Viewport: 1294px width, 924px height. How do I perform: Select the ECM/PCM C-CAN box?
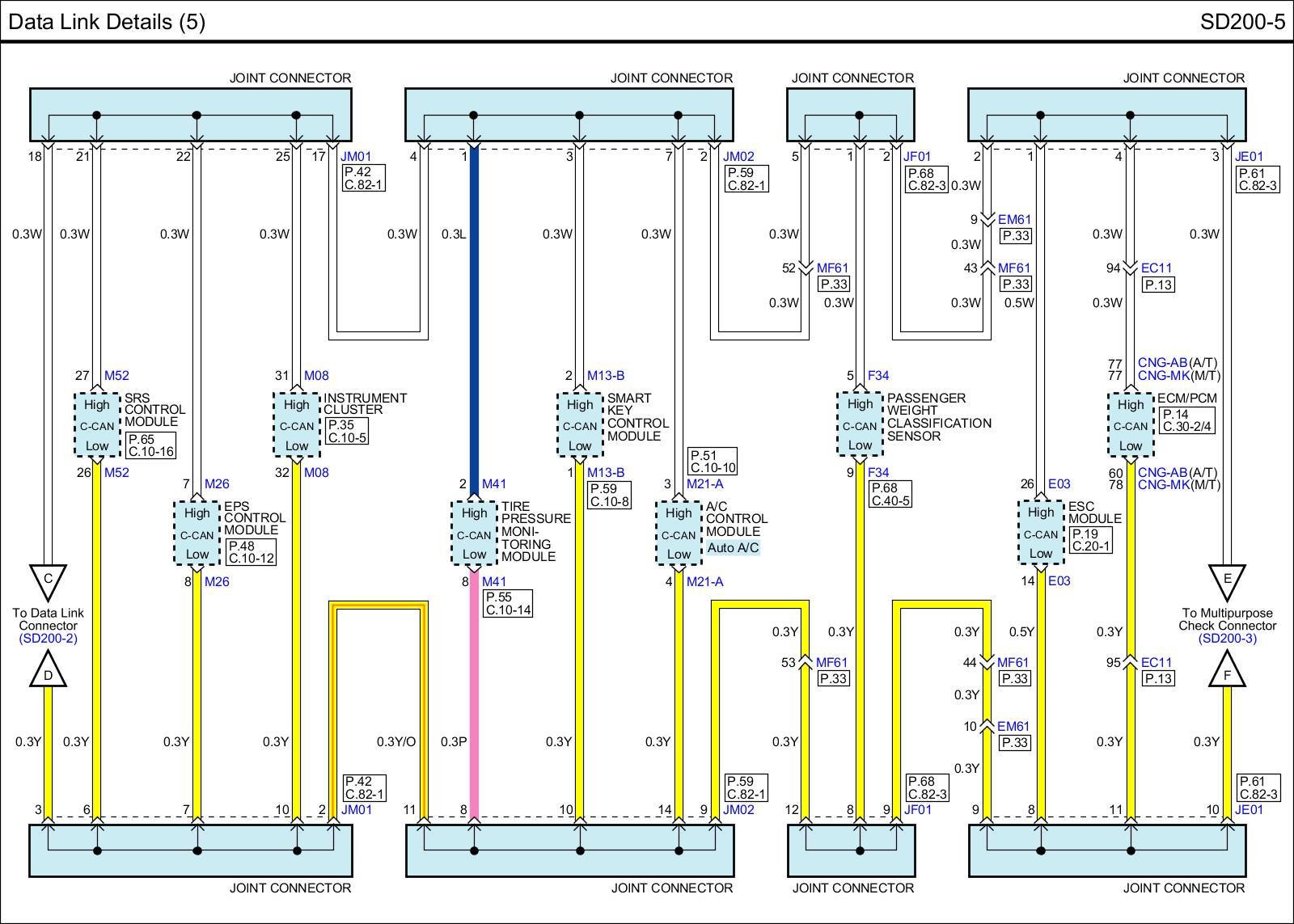(1130, 425)
